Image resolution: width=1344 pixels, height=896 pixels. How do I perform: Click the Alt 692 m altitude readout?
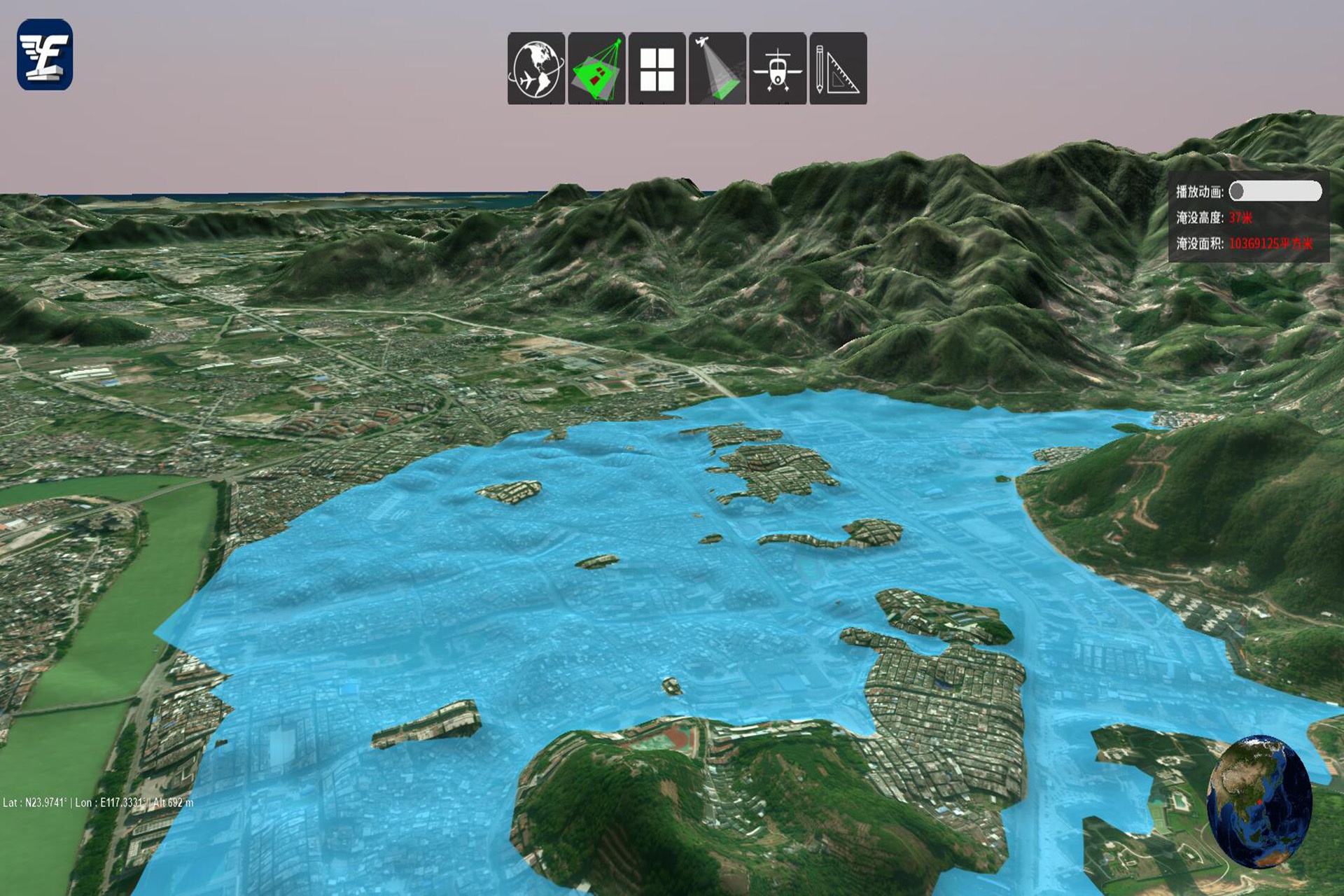172,802
